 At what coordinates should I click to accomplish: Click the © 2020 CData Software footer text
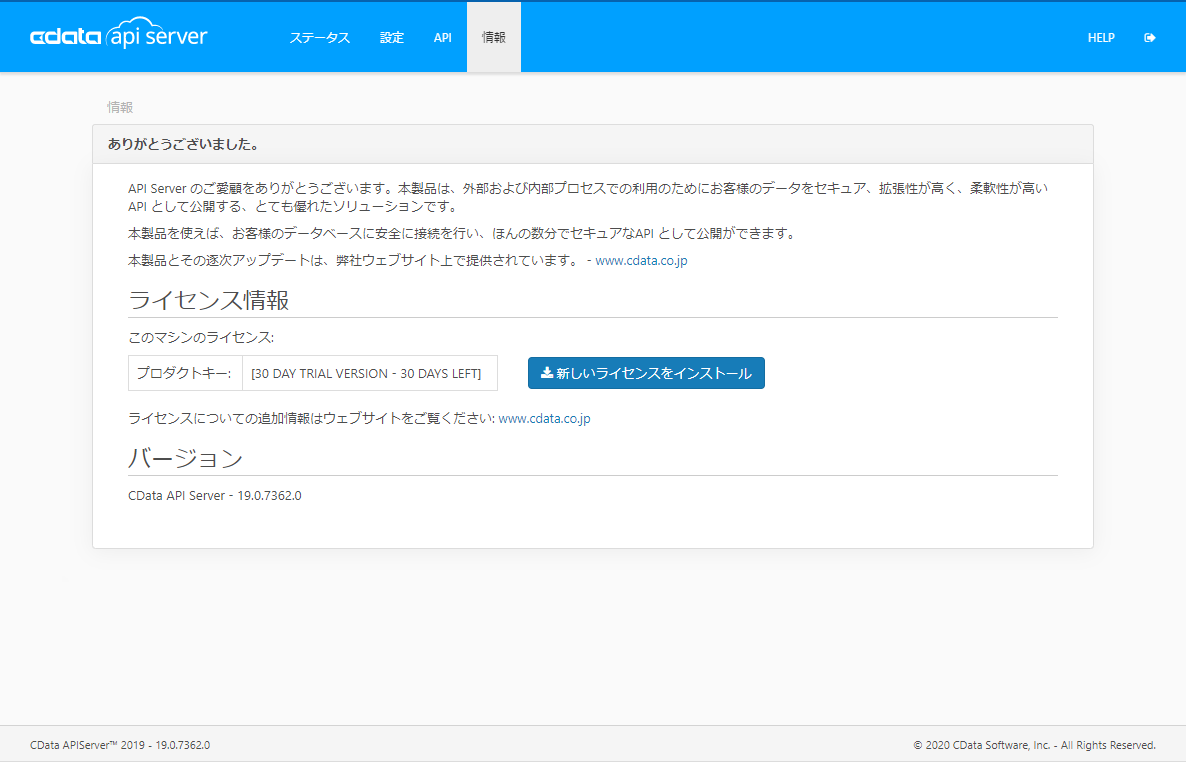coord(1035,744)
